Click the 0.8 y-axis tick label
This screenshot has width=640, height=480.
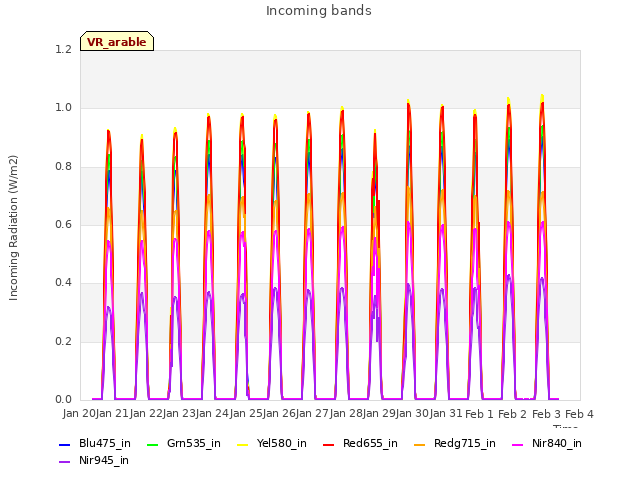click(x=64, y=167)
